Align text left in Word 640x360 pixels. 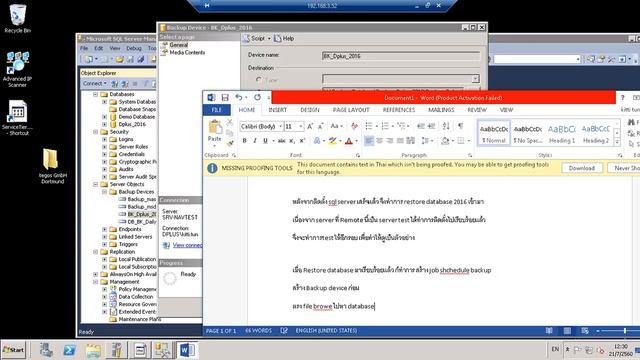(369, 141)
